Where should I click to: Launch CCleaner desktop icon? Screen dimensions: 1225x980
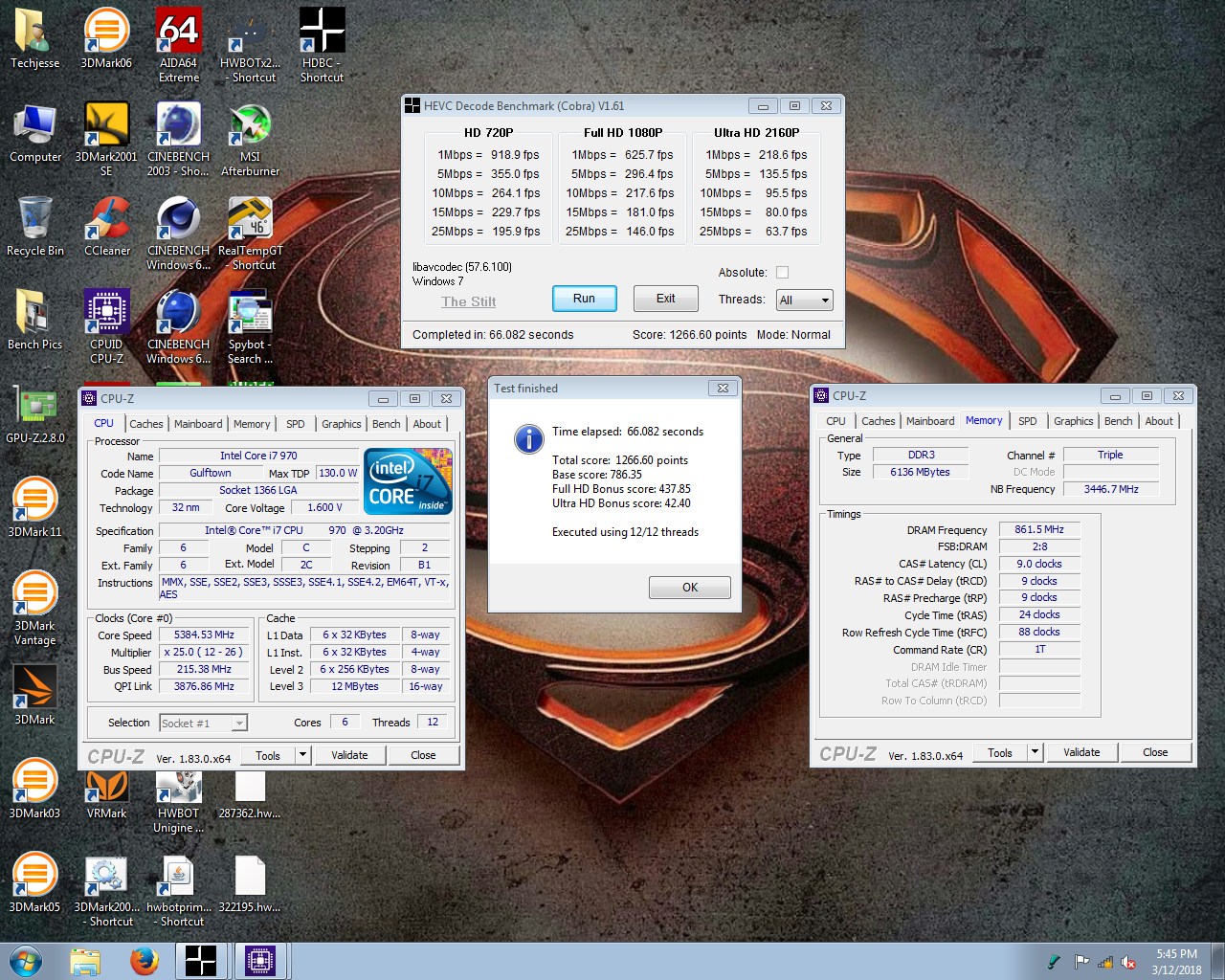106,226
